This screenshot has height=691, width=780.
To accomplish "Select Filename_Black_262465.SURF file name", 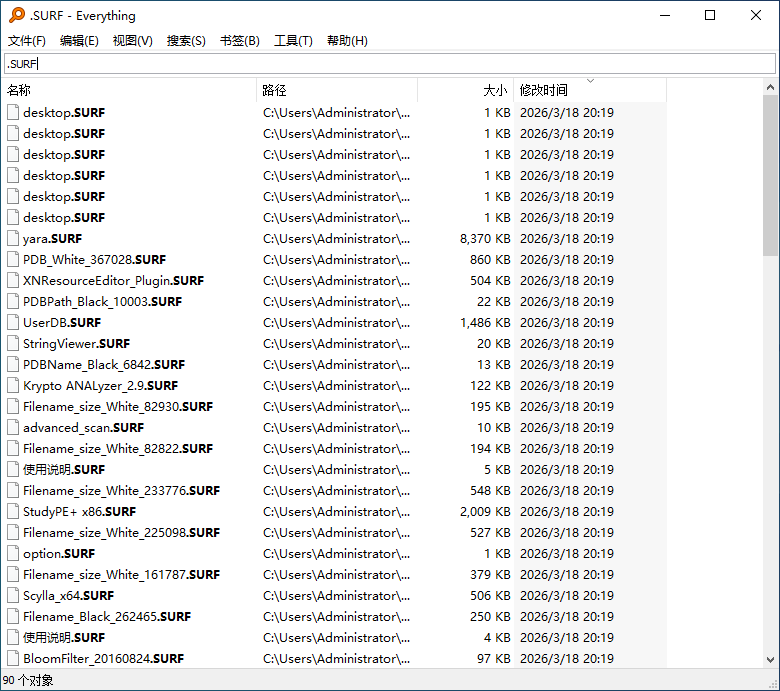I will tap(107, 617).
